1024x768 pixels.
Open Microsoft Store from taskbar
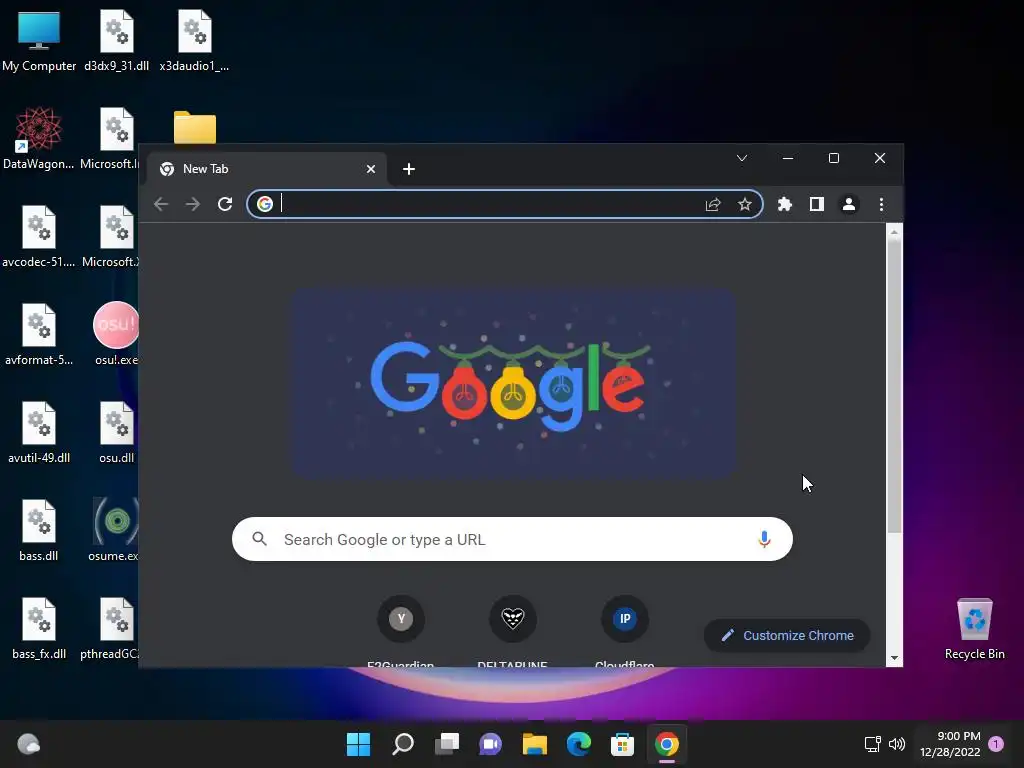[622, 744]
